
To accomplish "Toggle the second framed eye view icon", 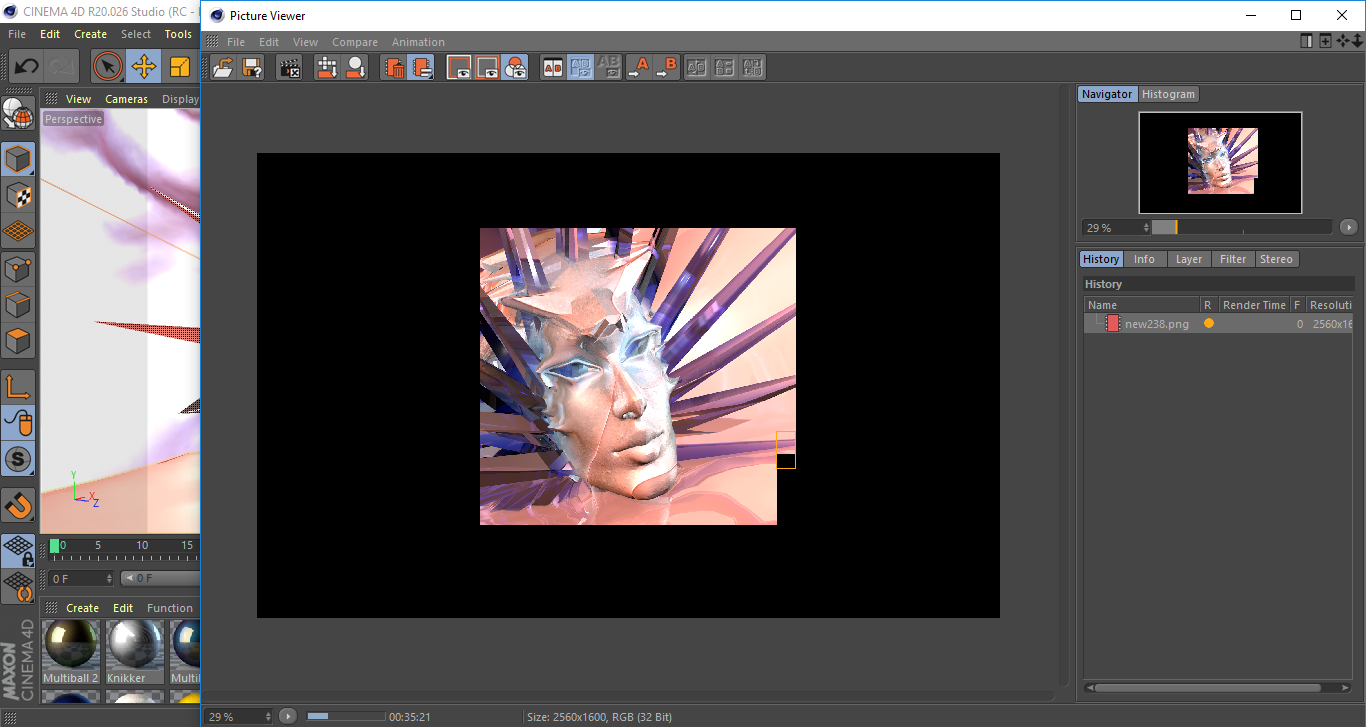I will click(x=487, y=67).
